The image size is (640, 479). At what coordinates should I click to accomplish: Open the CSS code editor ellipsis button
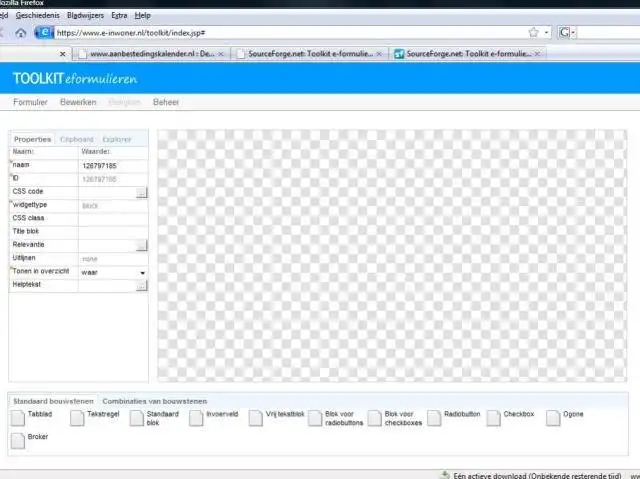click(x=141, y=192)
